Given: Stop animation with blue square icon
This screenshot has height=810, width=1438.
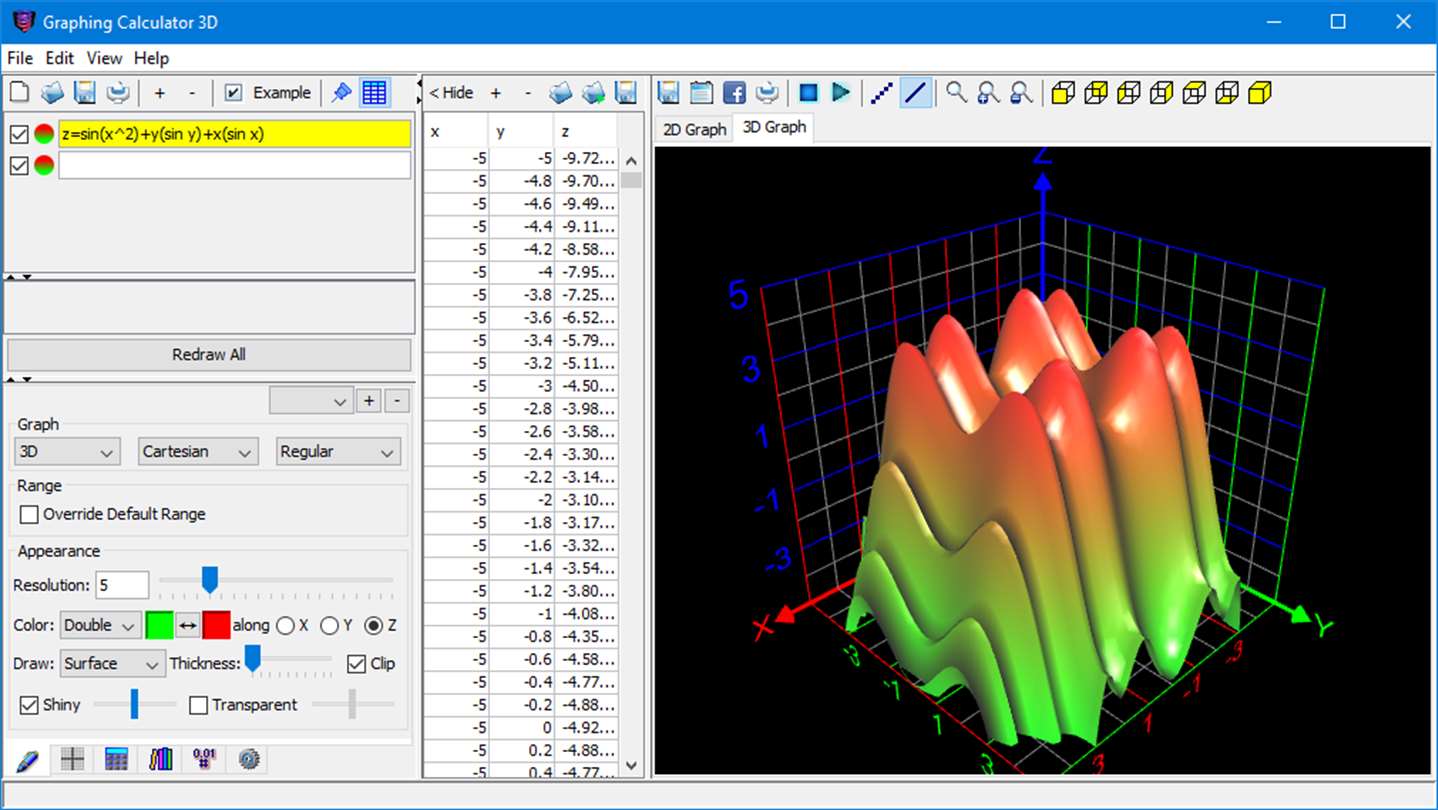Looking at the screenshot, I should [x=808, y=93].
